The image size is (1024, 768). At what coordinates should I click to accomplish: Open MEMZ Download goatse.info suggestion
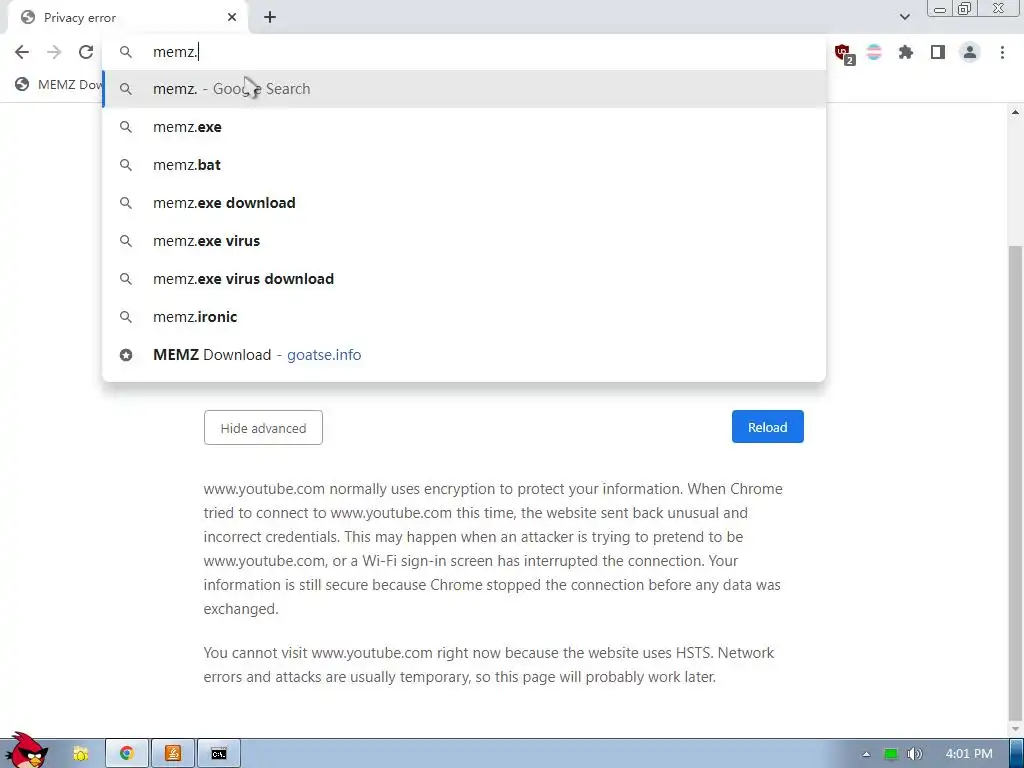pyautogui.click(x=464, y=355)
